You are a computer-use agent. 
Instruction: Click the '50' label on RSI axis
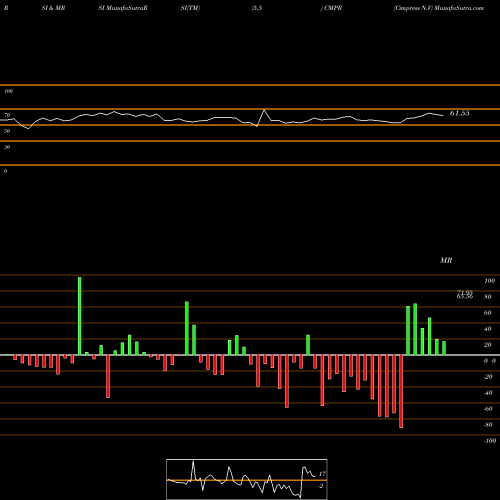coord(7,131)
